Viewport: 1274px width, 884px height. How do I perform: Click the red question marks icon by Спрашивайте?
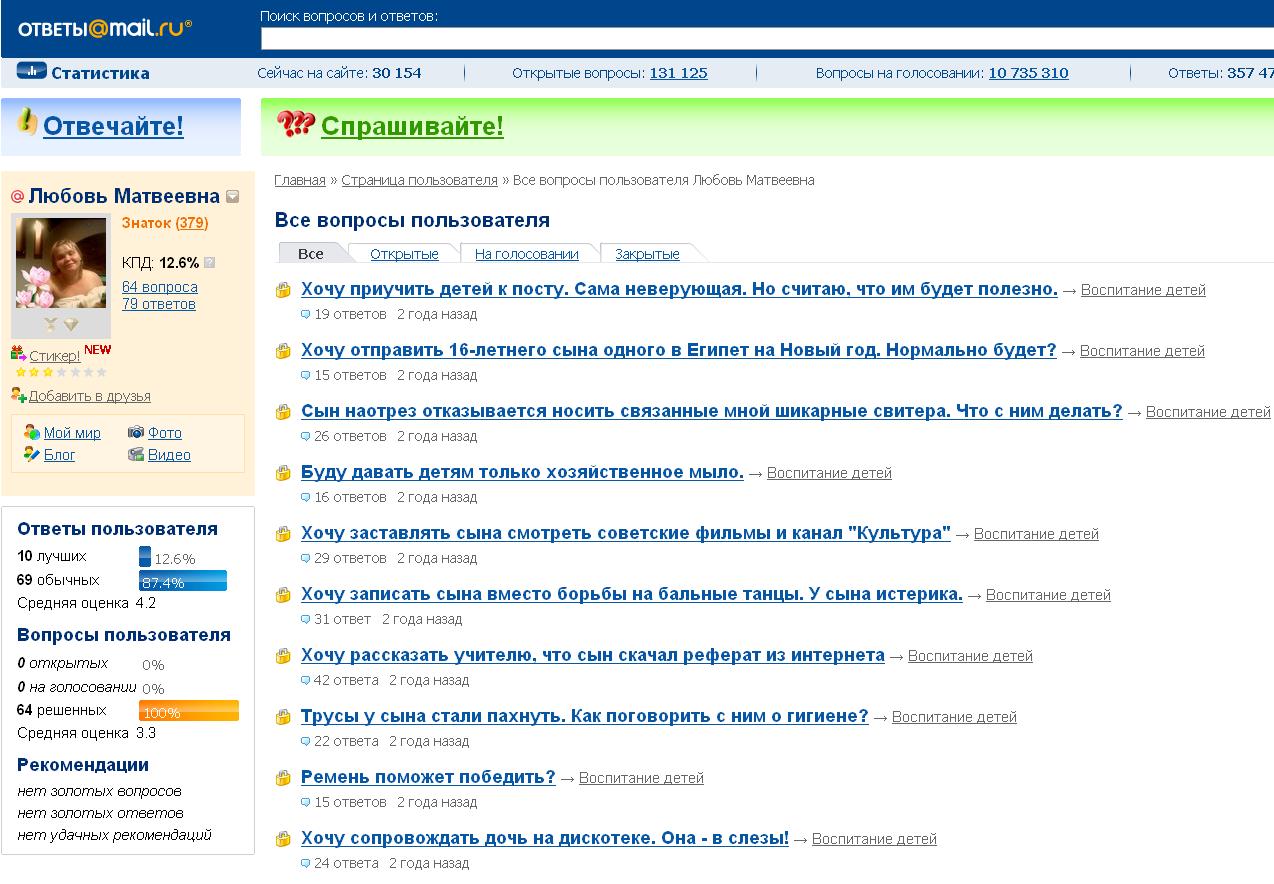coord(296,124)
